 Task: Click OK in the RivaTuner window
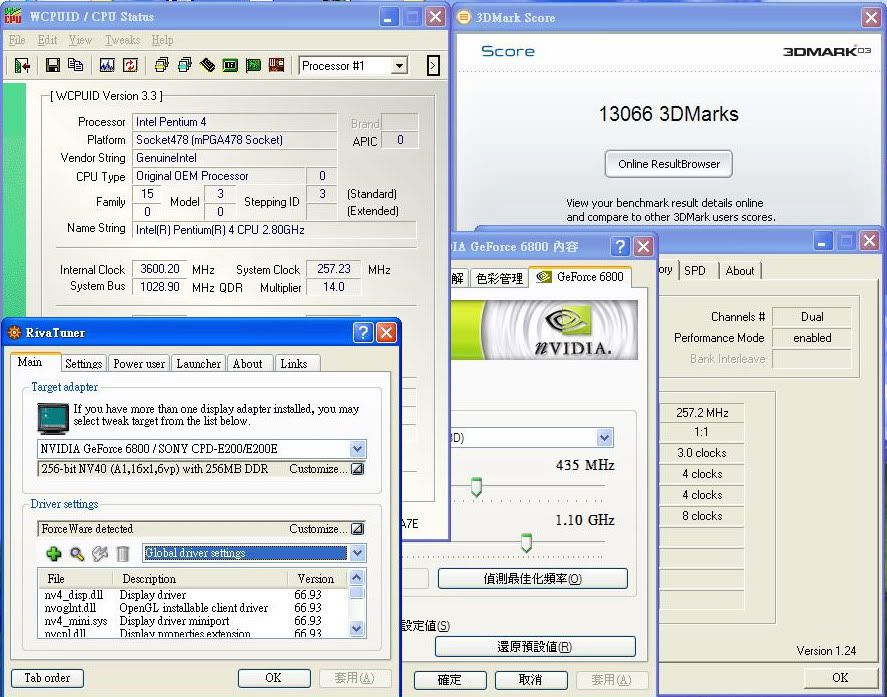point(274,678)
